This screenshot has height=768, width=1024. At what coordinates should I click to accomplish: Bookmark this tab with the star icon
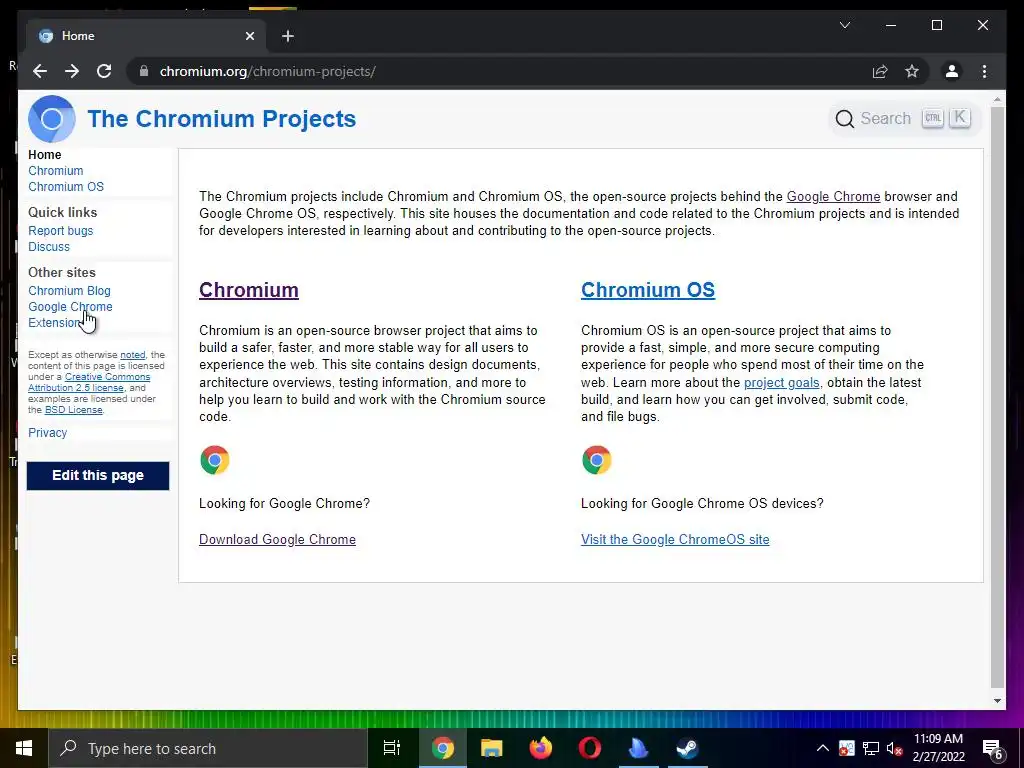912,71
